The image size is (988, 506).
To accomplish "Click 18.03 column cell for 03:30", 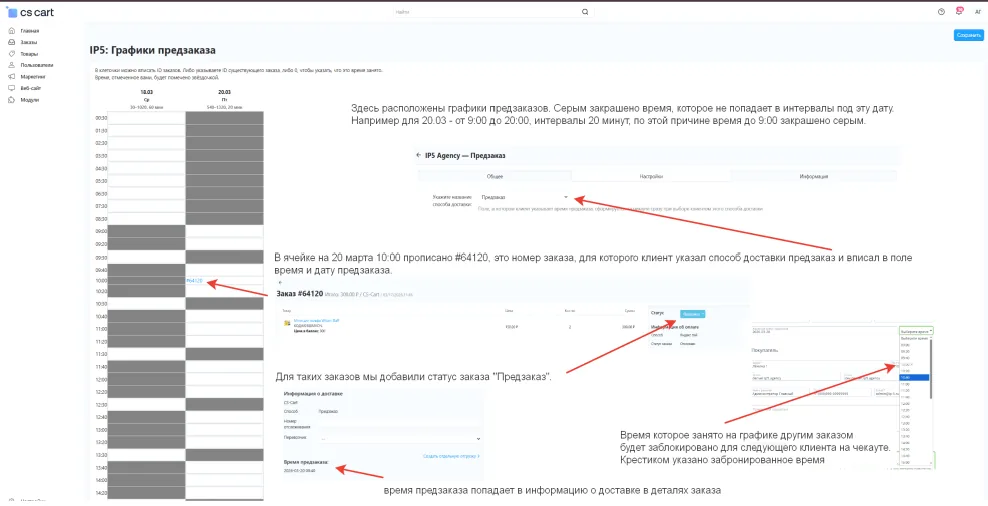I will click(146, 156).
